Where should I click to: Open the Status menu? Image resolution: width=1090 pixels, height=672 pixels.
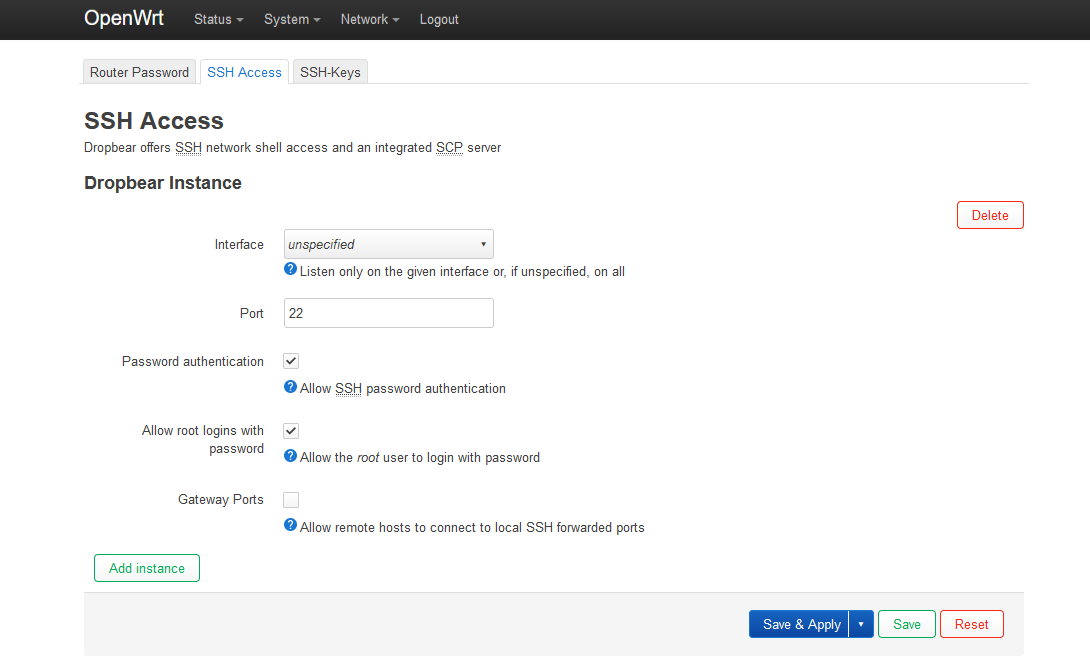(x=218, y=19)
